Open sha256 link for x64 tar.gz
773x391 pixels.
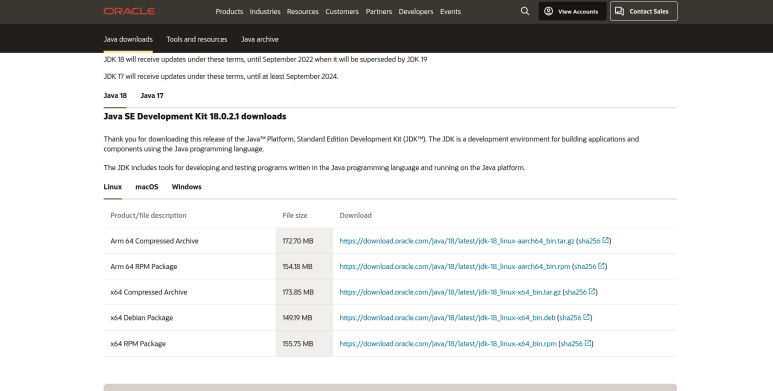575,292
